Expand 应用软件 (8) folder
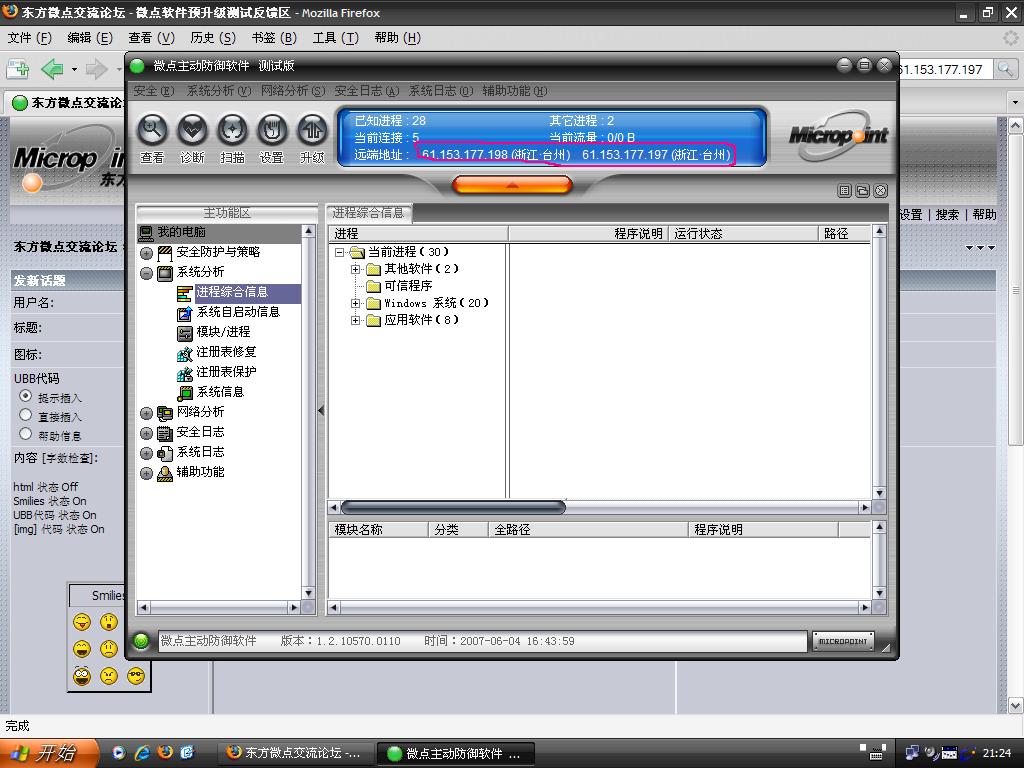1024x768 pixels. 355,320
